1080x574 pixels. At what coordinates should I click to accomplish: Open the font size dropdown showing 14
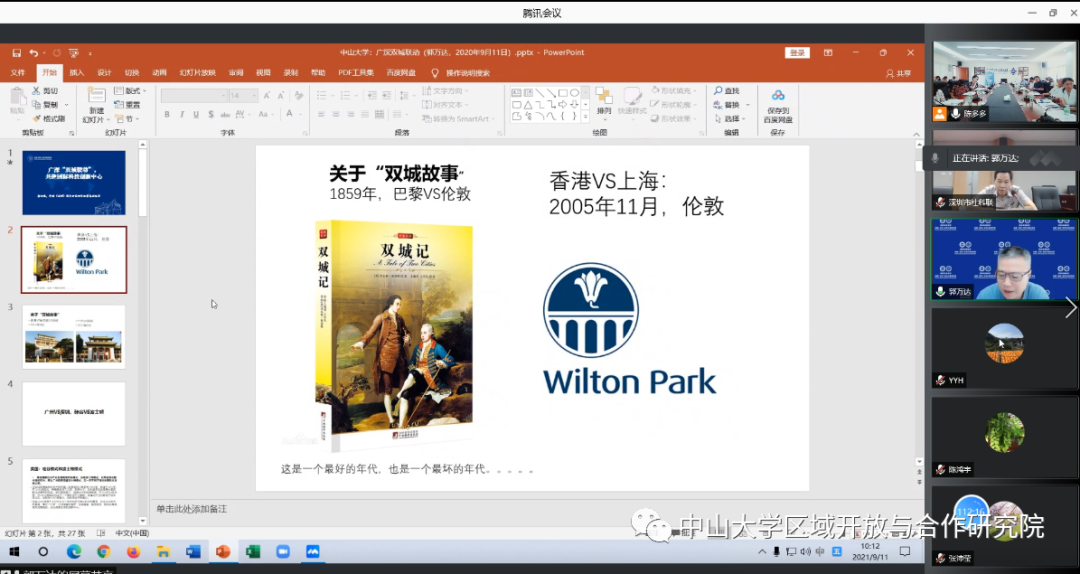tap(254, 96)
